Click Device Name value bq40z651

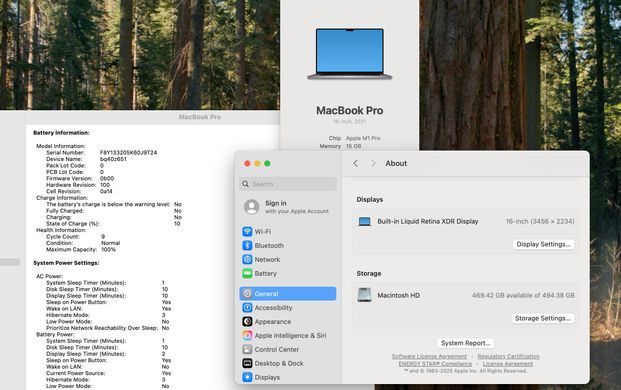click(113, 159)
